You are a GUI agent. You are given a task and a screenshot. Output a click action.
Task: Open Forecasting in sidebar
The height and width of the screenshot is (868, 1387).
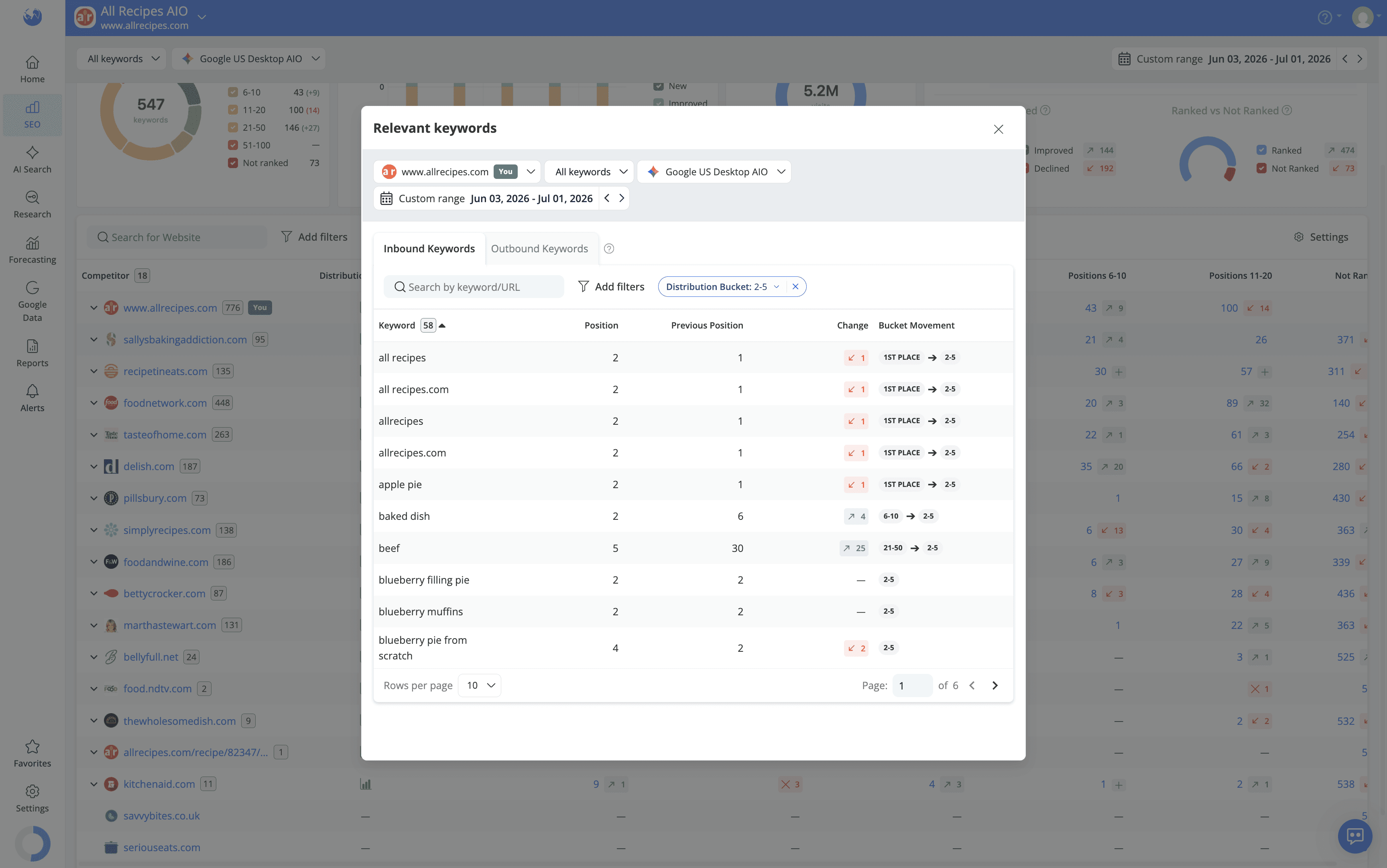point(32,250)
